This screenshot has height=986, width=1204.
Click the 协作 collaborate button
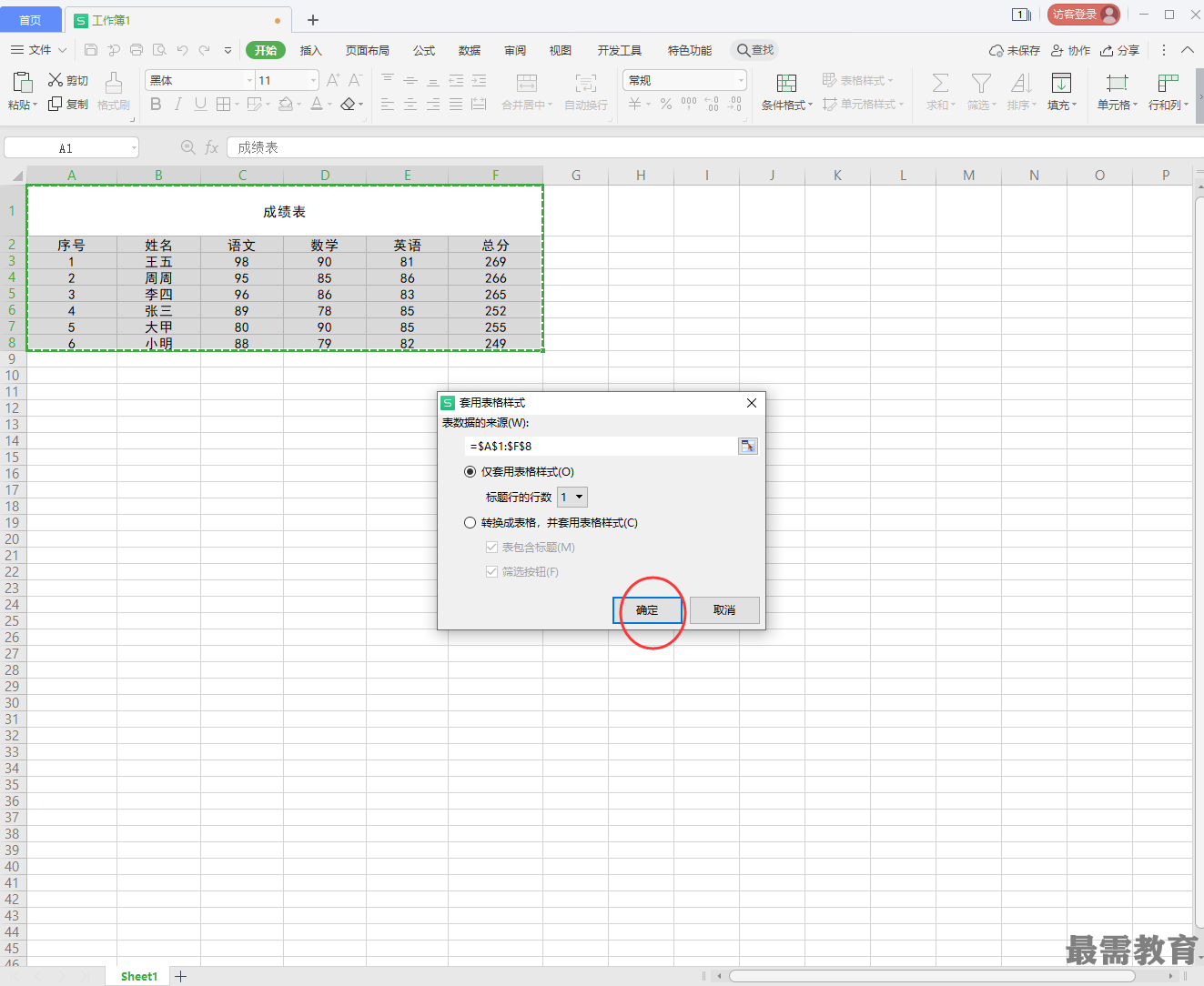pos(1070,50)
